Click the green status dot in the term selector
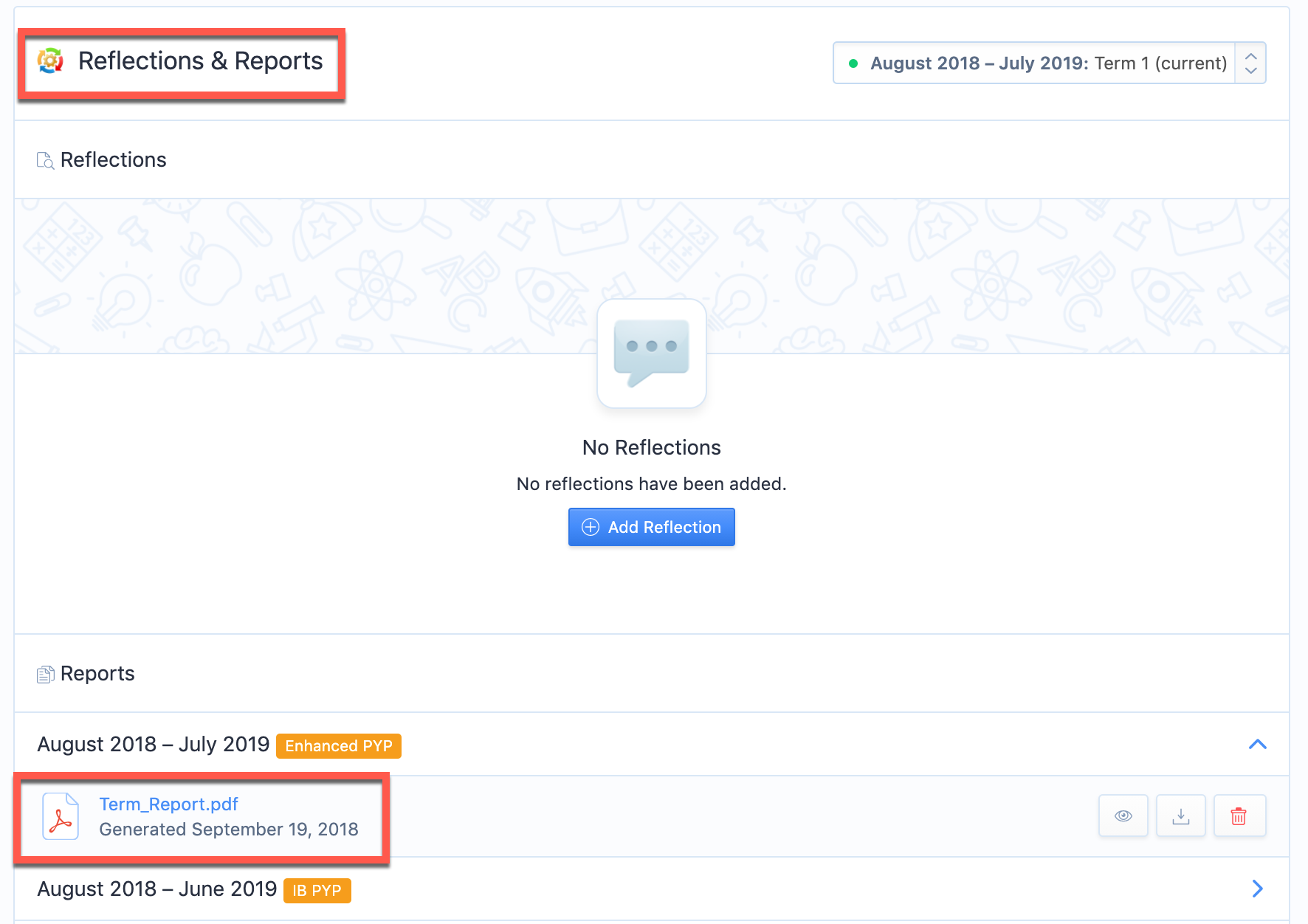 [x=853, y=63]
